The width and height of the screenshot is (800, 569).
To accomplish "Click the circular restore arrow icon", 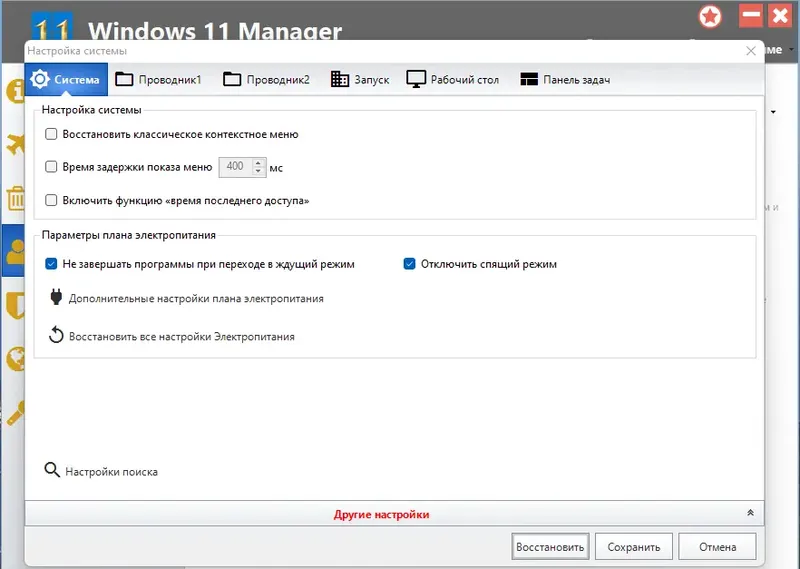I will (56, 335).
